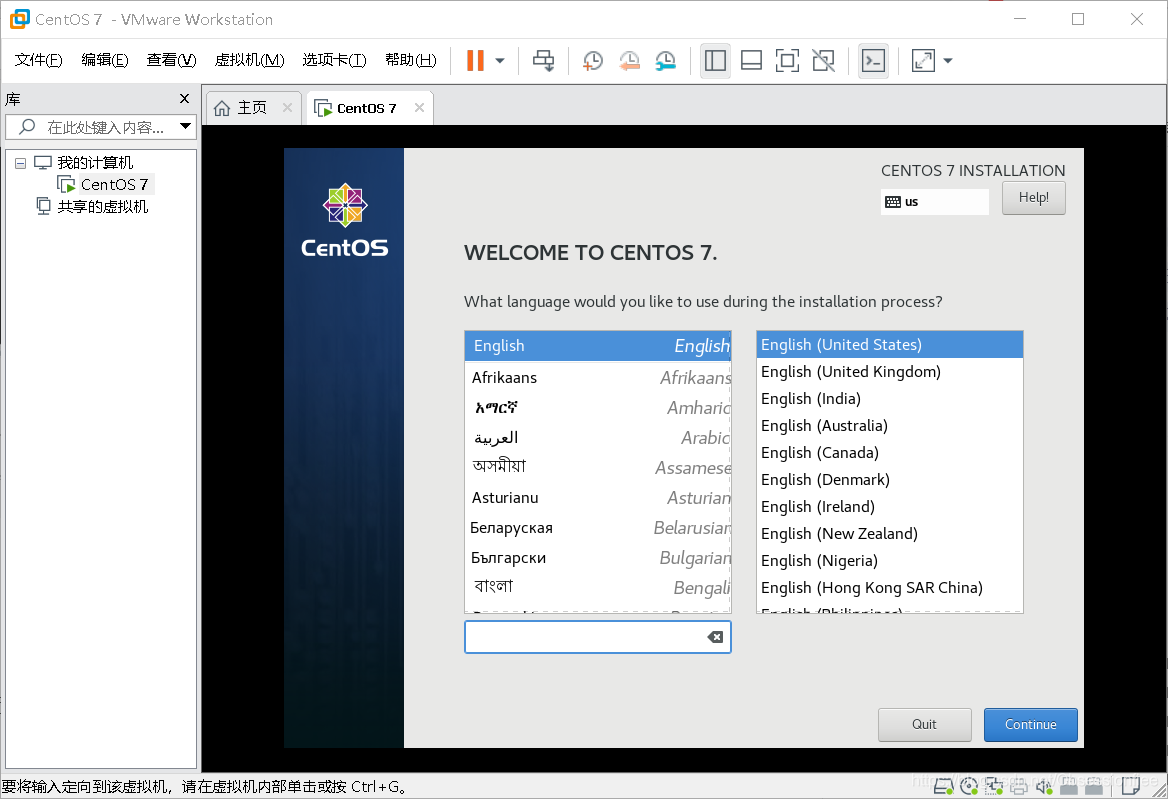Select Bengali in the language list
This screenshot has height=799, width=1168.
pos(598,588)
